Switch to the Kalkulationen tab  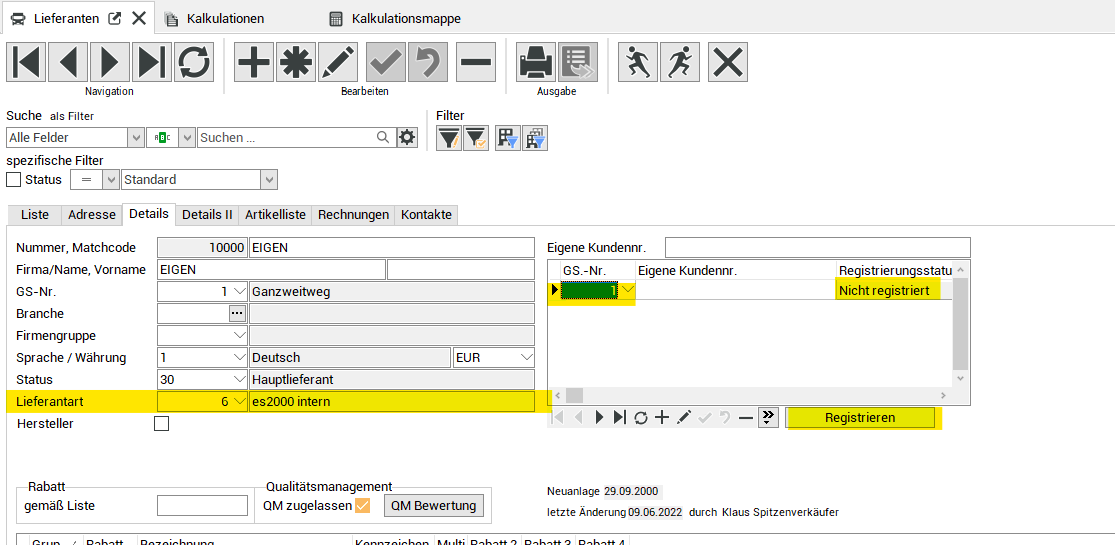tap(215, 19)
